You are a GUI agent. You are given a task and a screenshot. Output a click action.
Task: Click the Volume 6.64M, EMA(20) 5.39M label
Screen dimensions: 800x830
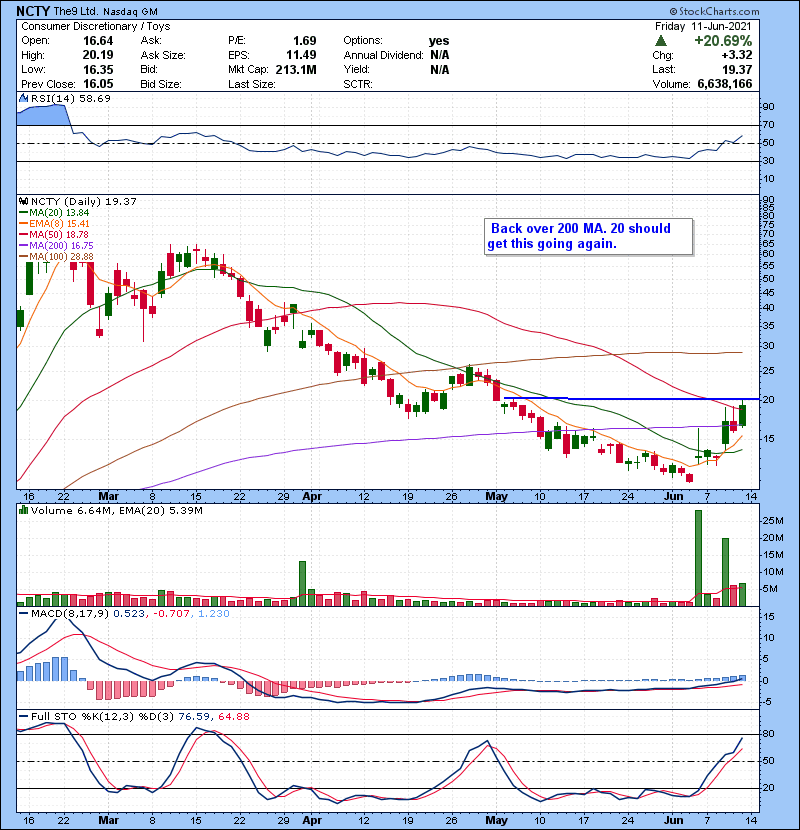coord(116,511)
